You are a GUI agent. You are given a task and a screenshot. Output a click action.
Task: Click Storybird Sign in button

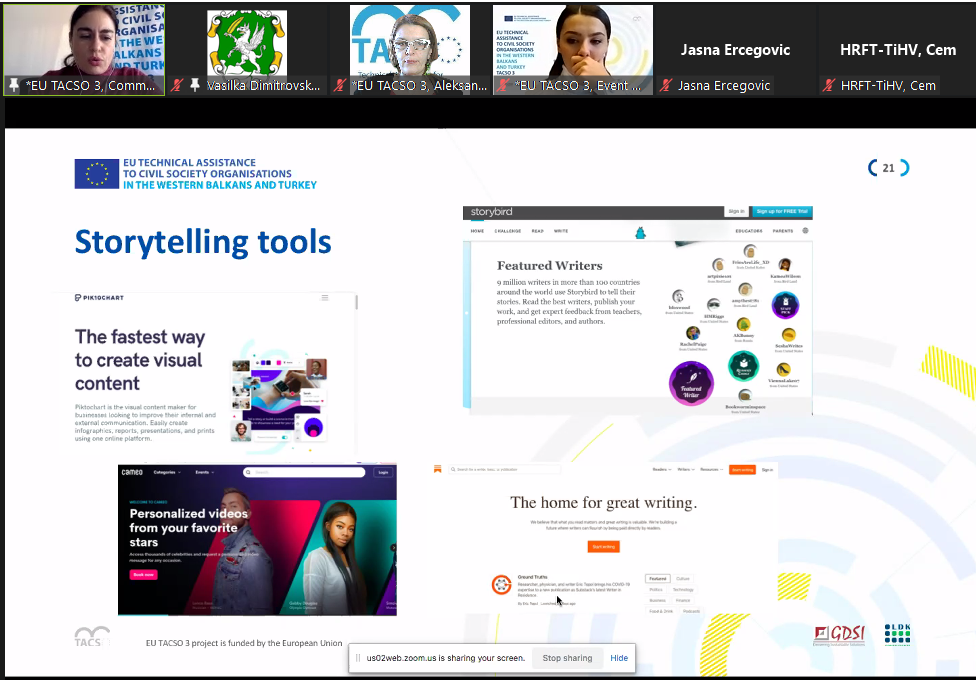[x=736, y=212]
